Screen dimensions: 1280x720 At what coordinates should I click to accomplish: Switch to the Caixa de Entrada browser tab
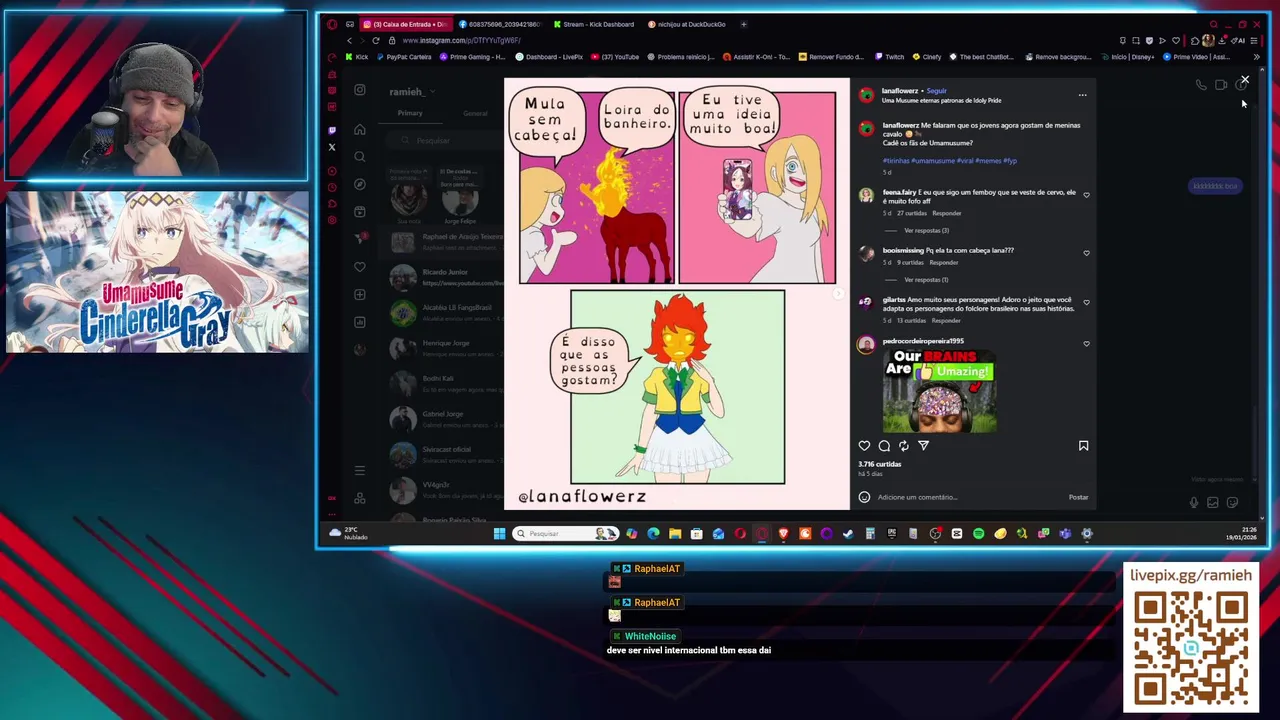click(x=406, y=24)
